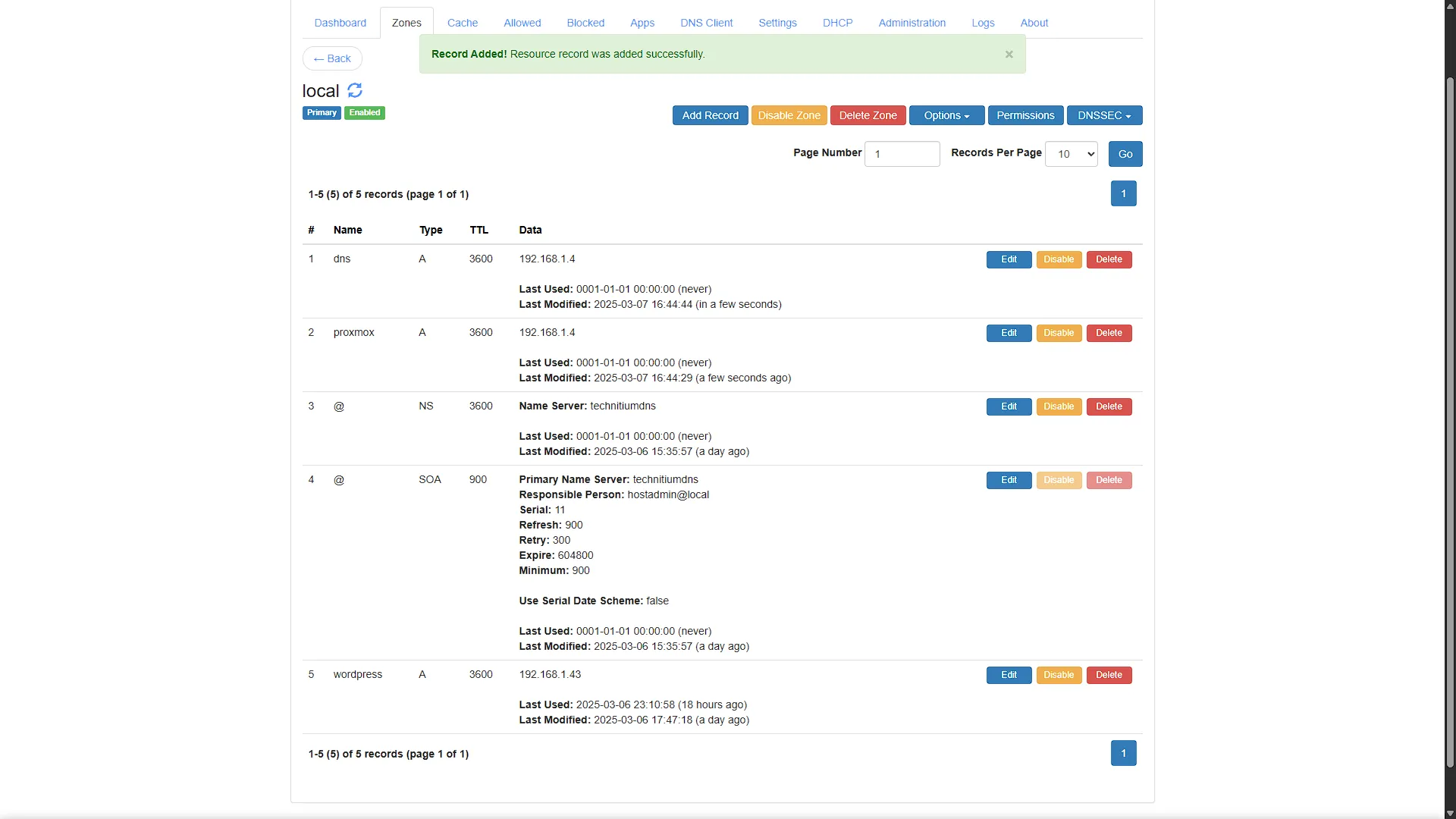Screen dimensions: 1456x819
Task: Open the Settings tab
Action: [x=778, y=23]
